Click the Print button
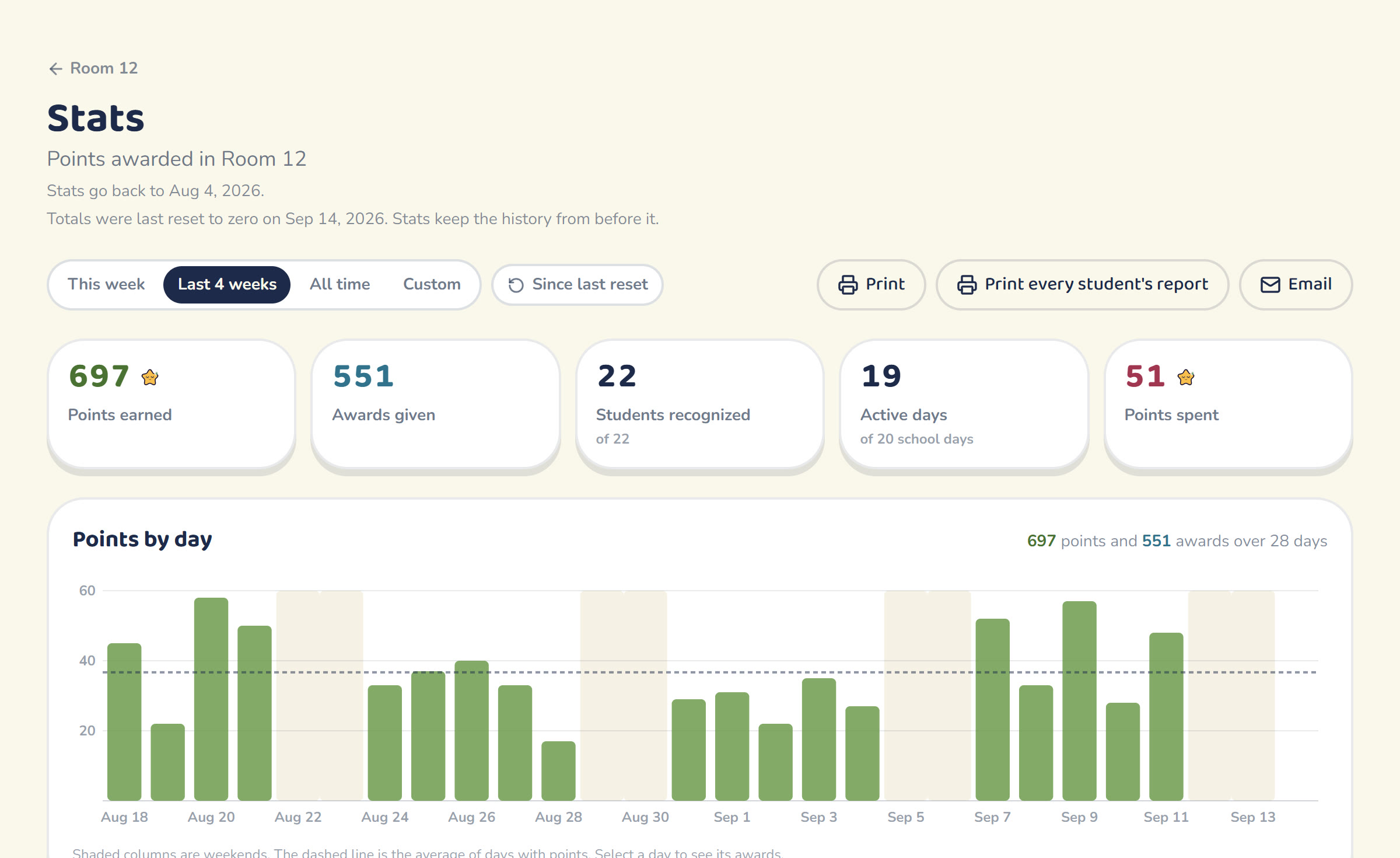1400x858 pixels. click(871, 284)
